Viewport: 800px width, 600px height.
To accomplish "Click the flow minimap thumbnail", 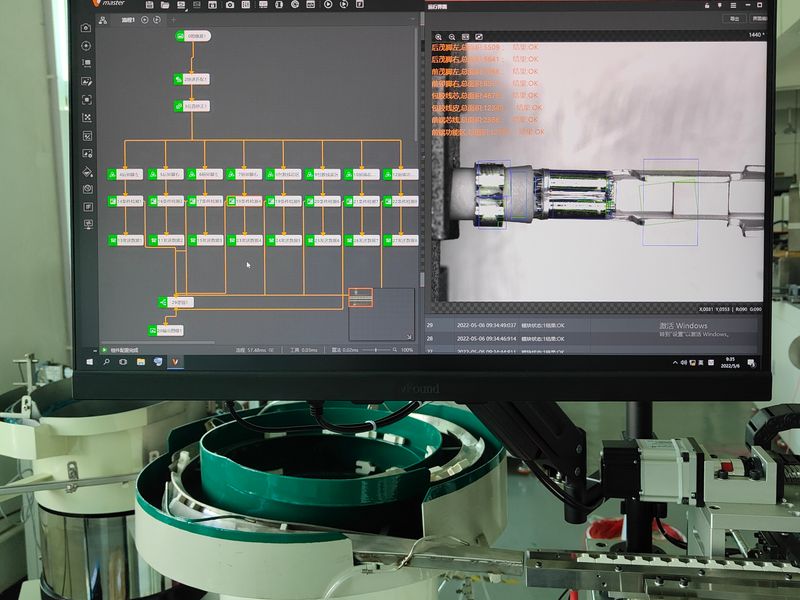I will click(379, 313).
